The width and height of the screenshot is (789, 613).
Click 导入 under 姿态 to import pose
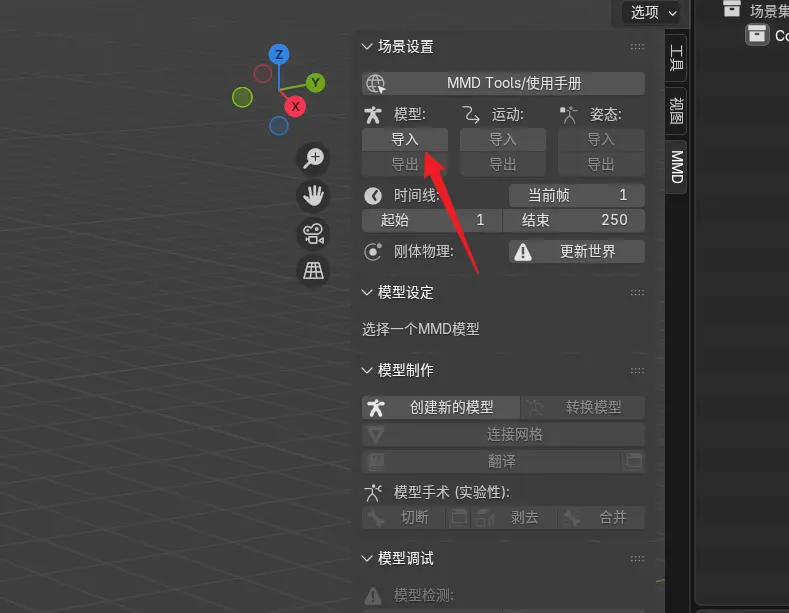(x=601, y=139)
